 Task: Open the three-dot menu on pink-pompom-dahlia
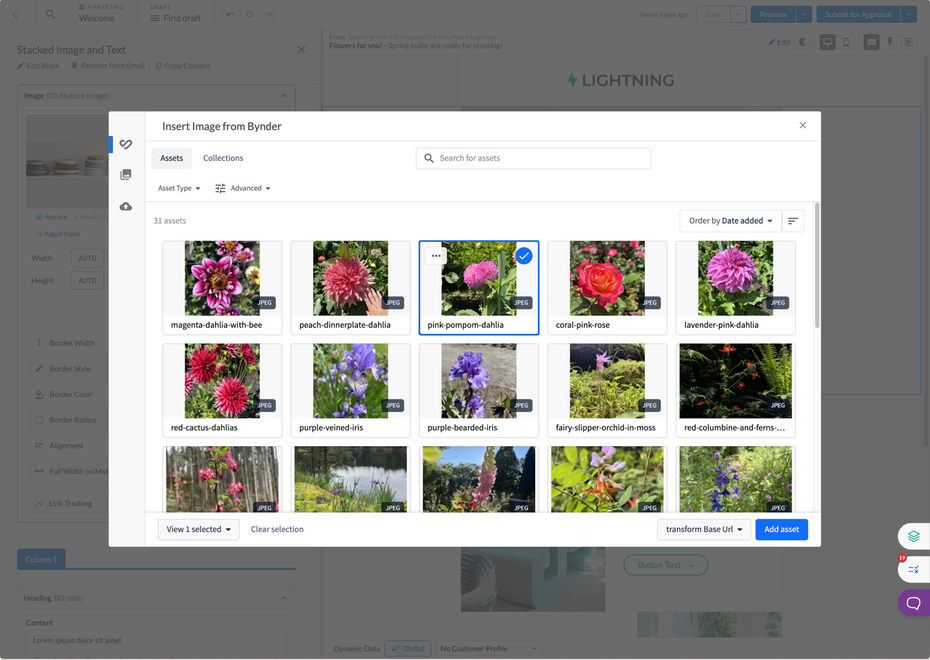(x=436, y=256)
